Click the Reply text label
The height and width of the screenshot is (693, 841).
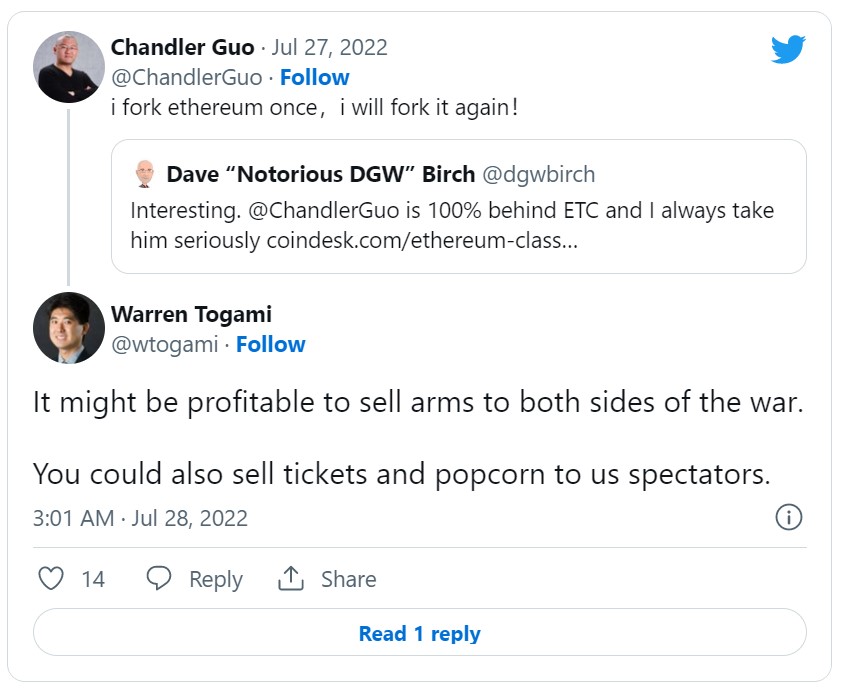pos(216,579)
